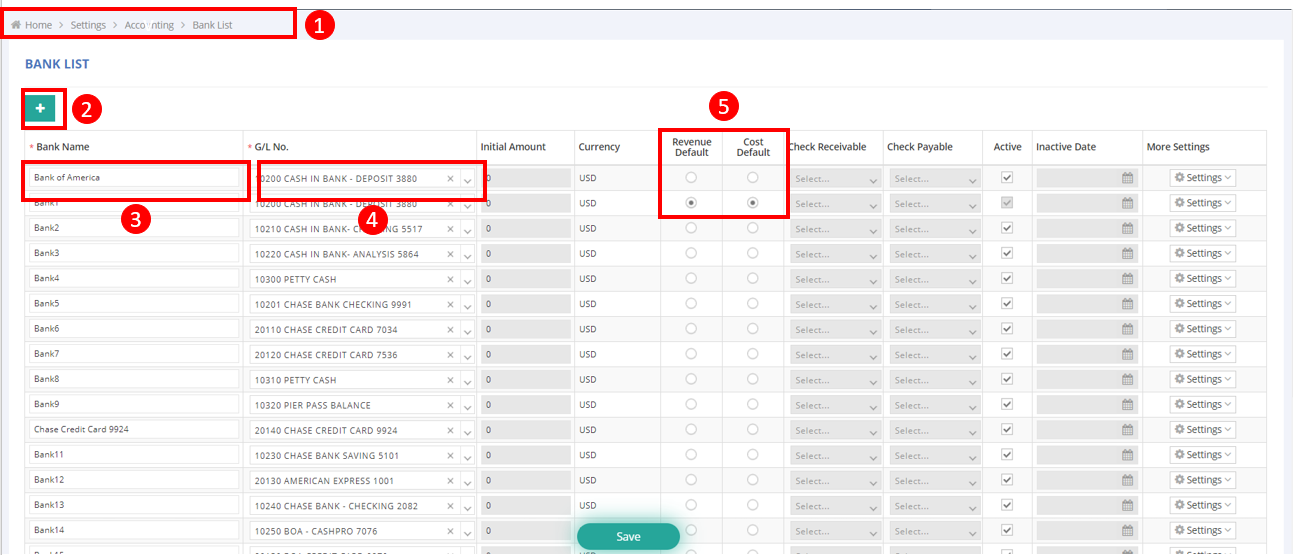Screen dimensions: 1293x555
Task: Select Revenue Default for Bank of America
Action: click(691, 178)
